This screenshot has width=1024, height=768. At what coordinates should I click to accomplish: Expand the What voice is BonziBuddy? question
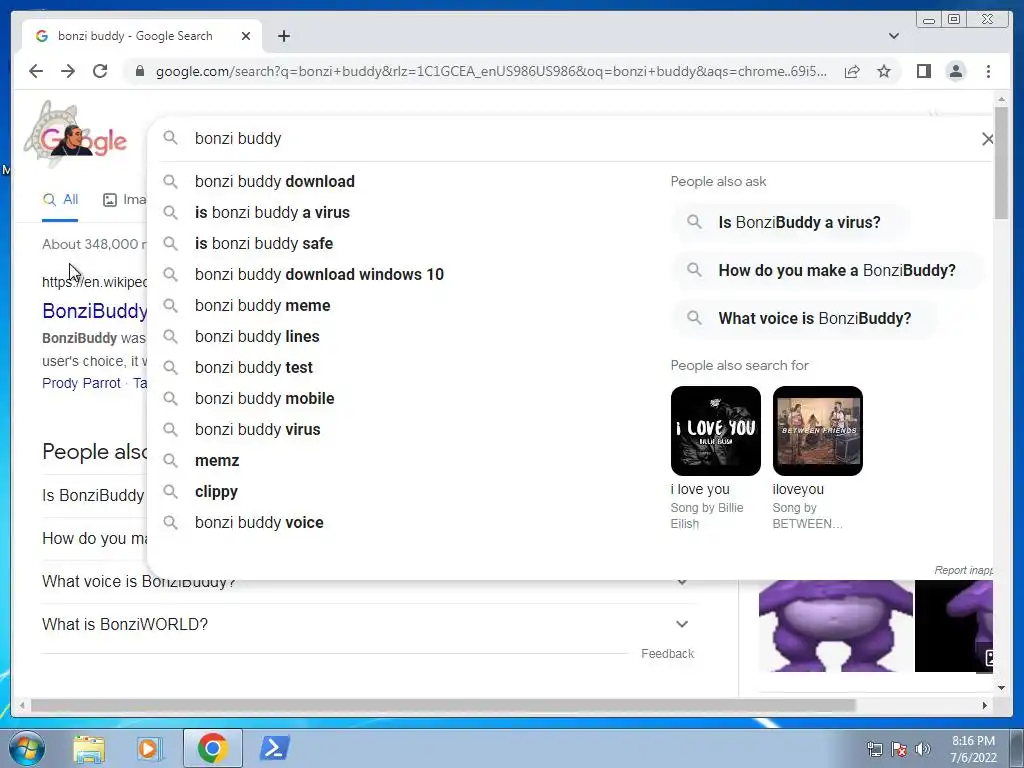pyautogui.click(x=368, y=581)
